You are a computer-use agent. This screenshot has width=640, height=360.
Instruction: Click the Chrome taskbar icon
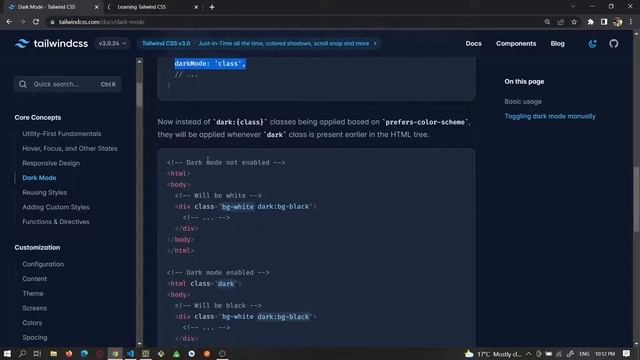[x=115, y=353]
